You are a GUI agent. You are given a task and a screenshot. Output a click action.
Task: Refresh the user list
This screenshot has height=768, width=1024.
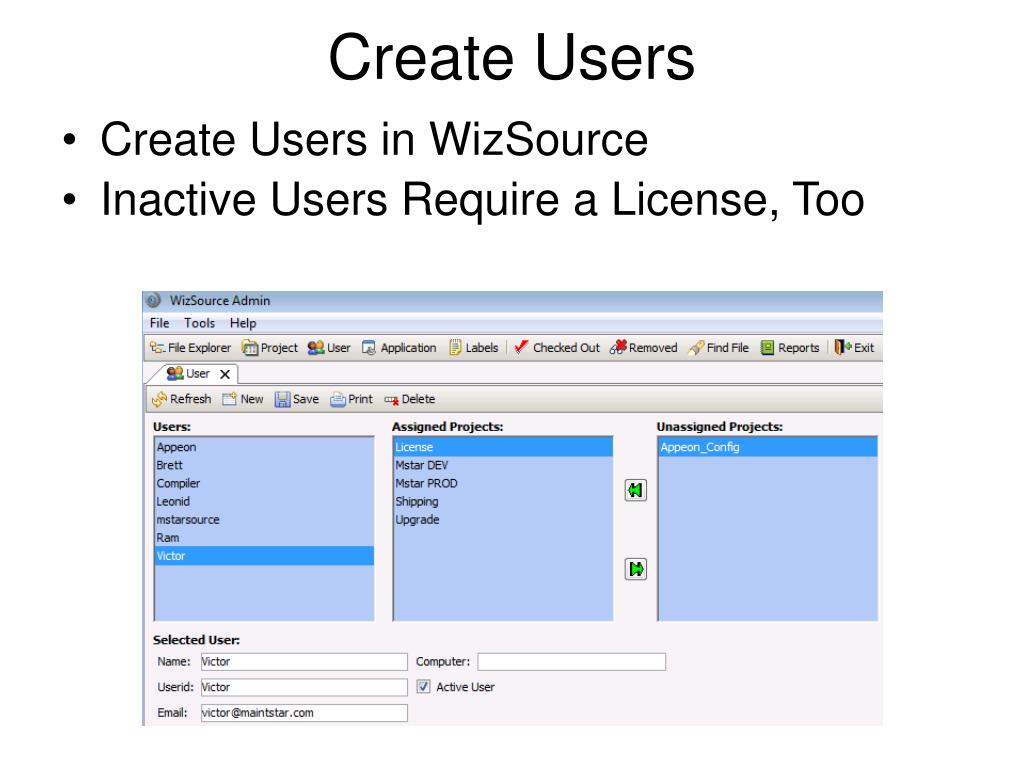click(182, 399)
